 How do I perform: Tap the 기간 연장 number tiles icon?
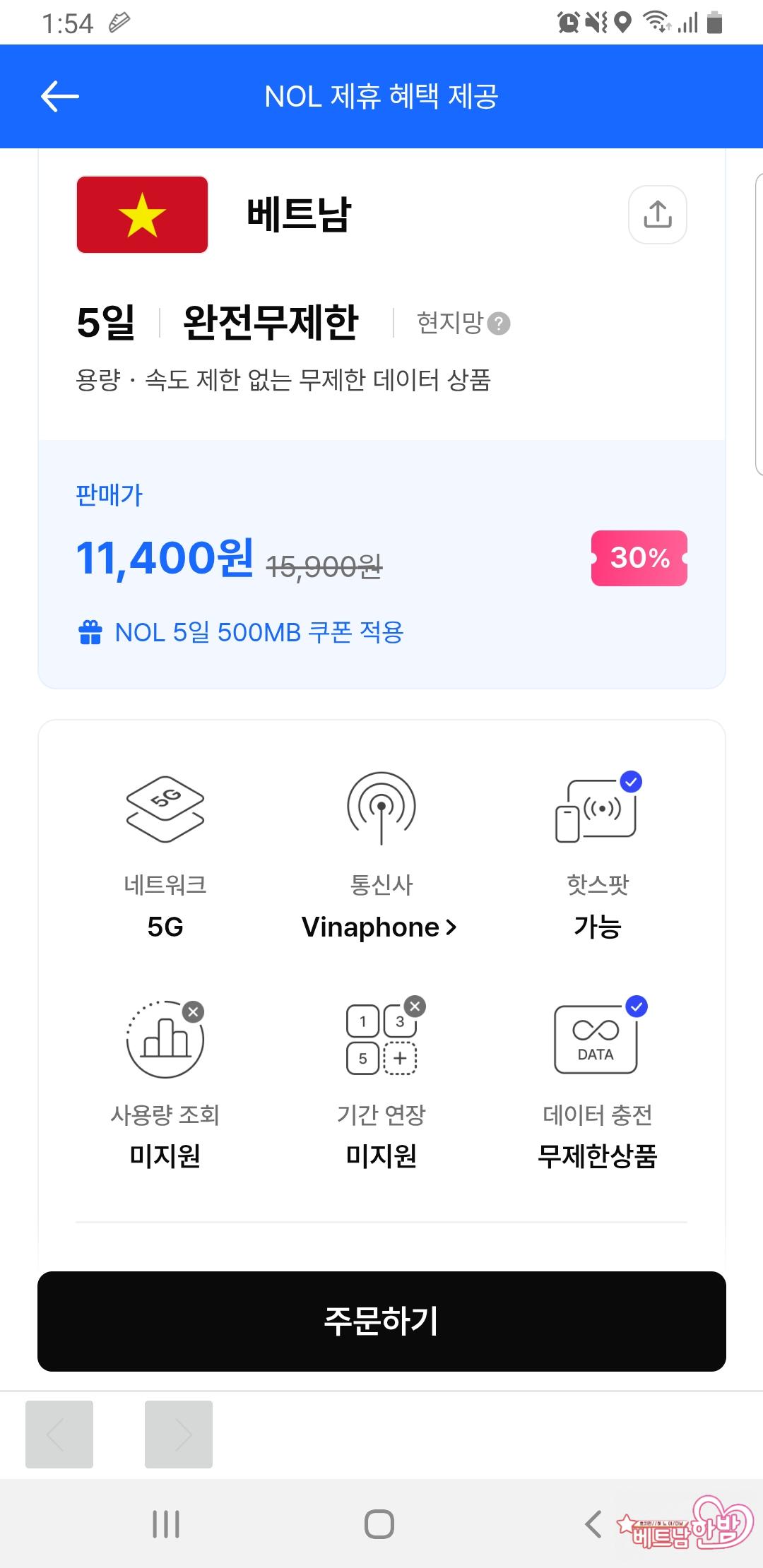pos(382,1038)
